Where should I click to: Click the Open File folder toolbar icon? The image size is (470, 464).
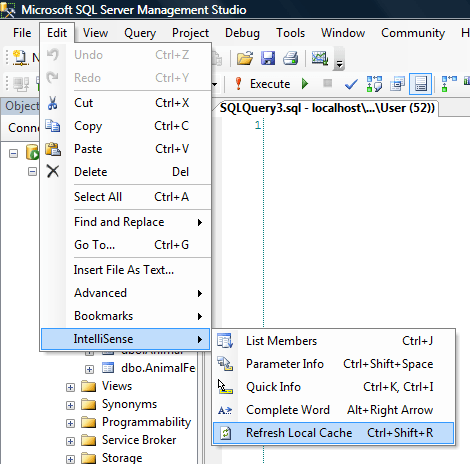245,58
